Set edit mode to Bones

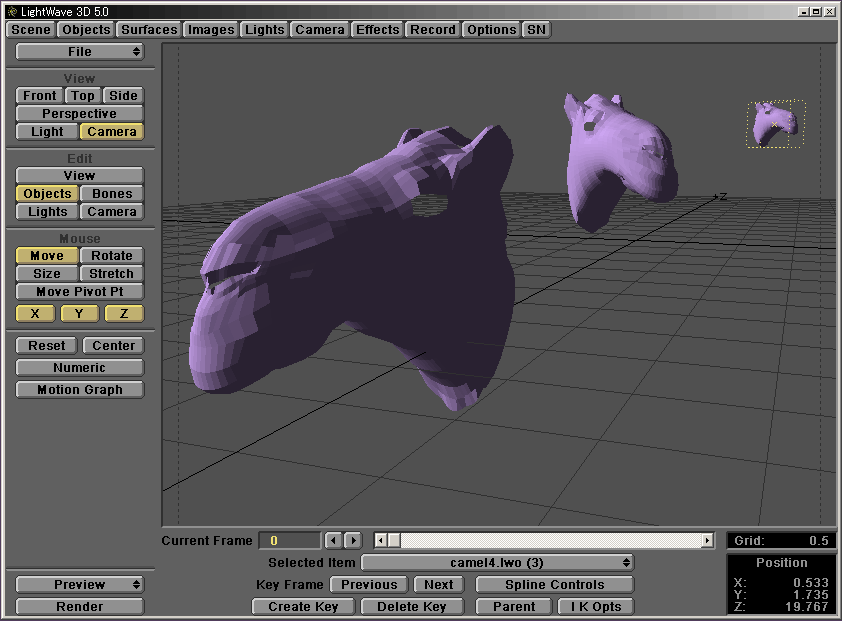pyautogui.click(x=112, y=194)
